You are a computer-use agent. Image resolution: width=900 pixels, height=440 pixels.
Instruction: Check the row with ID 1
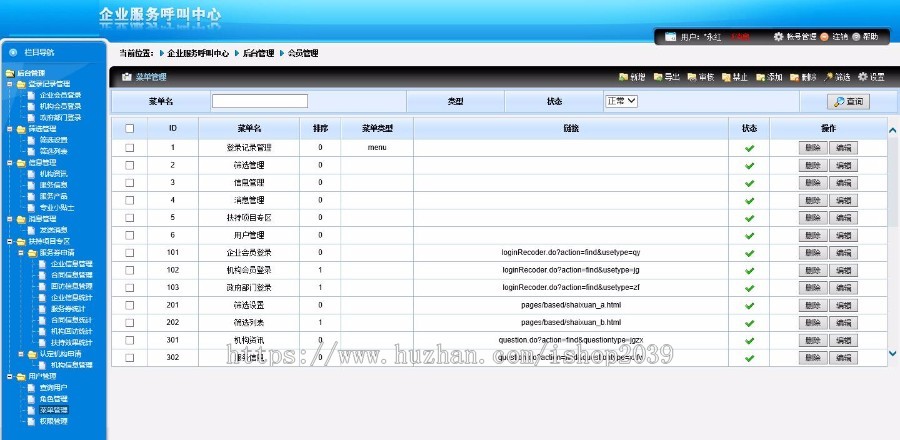[x=130, y=147]
